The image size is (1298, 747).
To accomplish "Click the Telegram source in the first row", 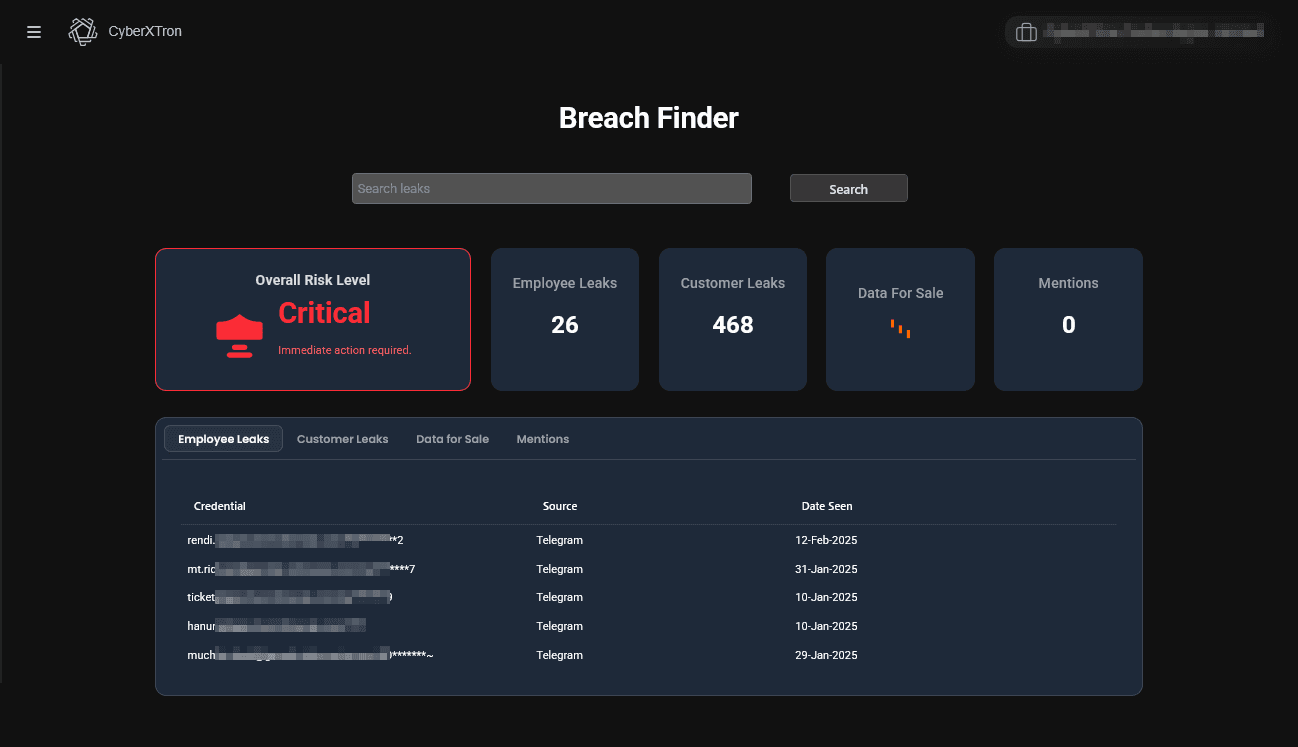I will [x=559, y=540].
